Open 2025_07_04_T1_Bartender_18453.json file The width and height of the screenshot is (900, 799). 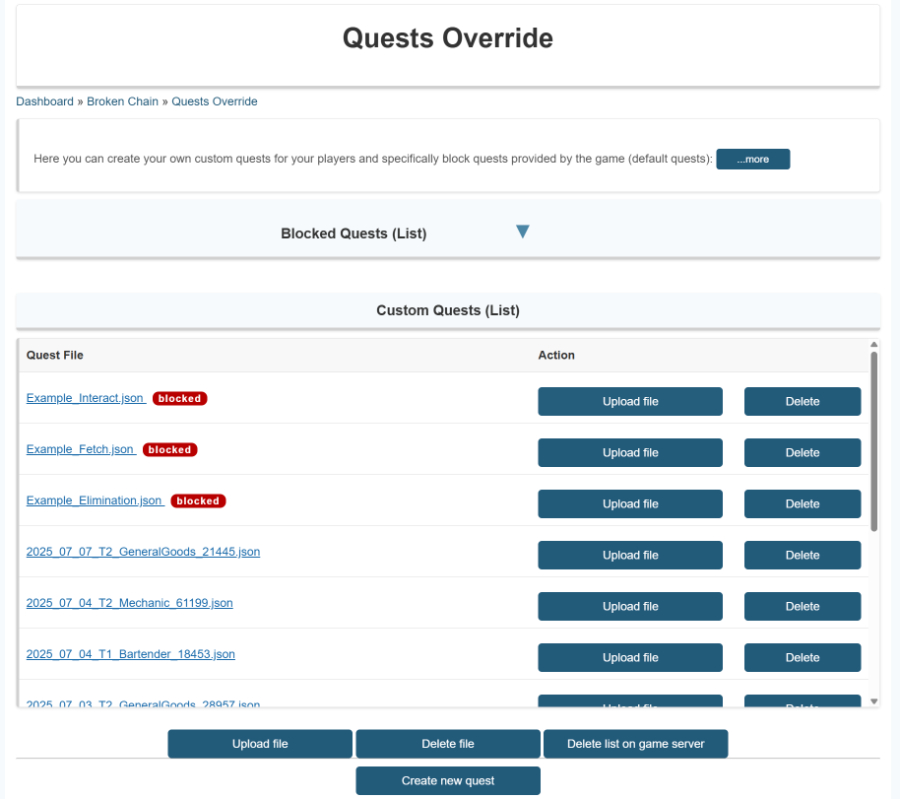(130, 654)
